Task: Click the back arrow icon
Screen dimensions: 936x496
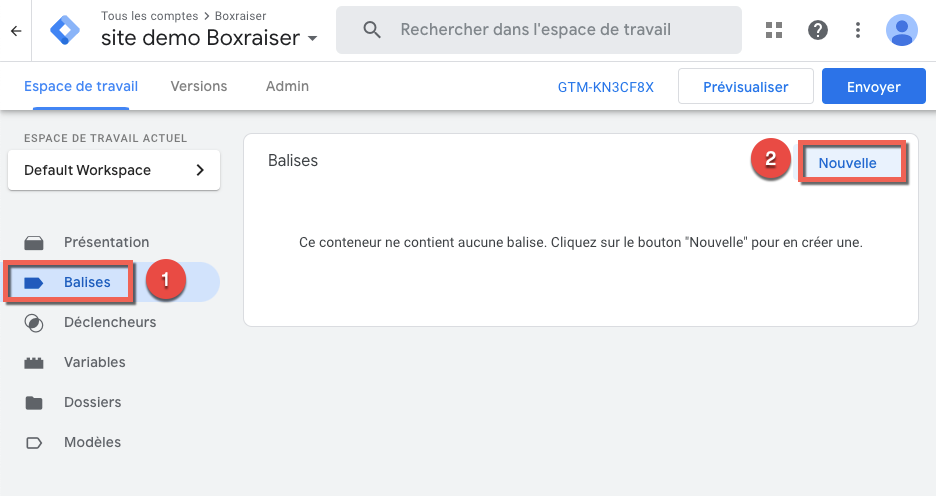Action: point(16,31)
